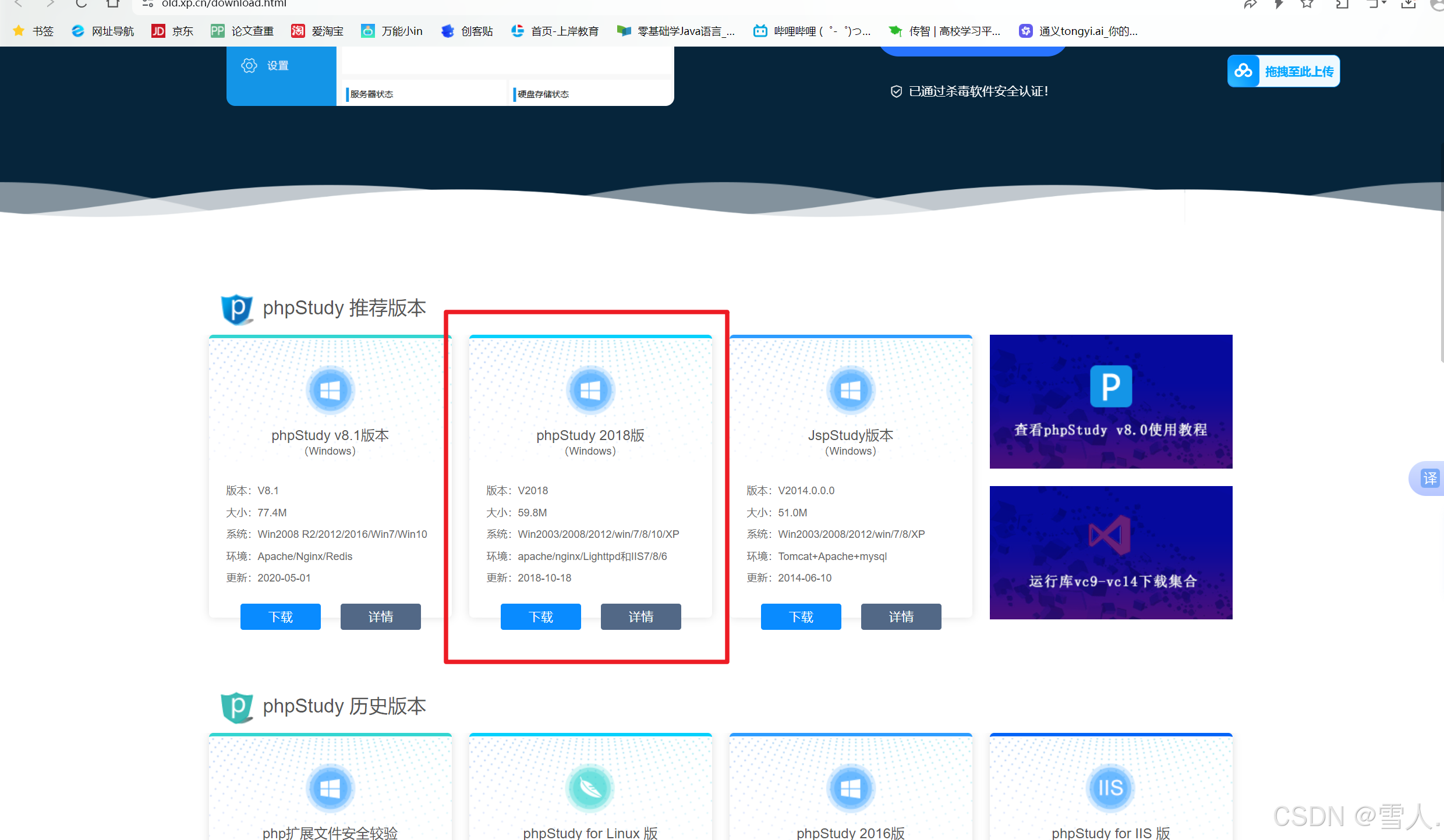Click the browser reload button

click(81, 3)
